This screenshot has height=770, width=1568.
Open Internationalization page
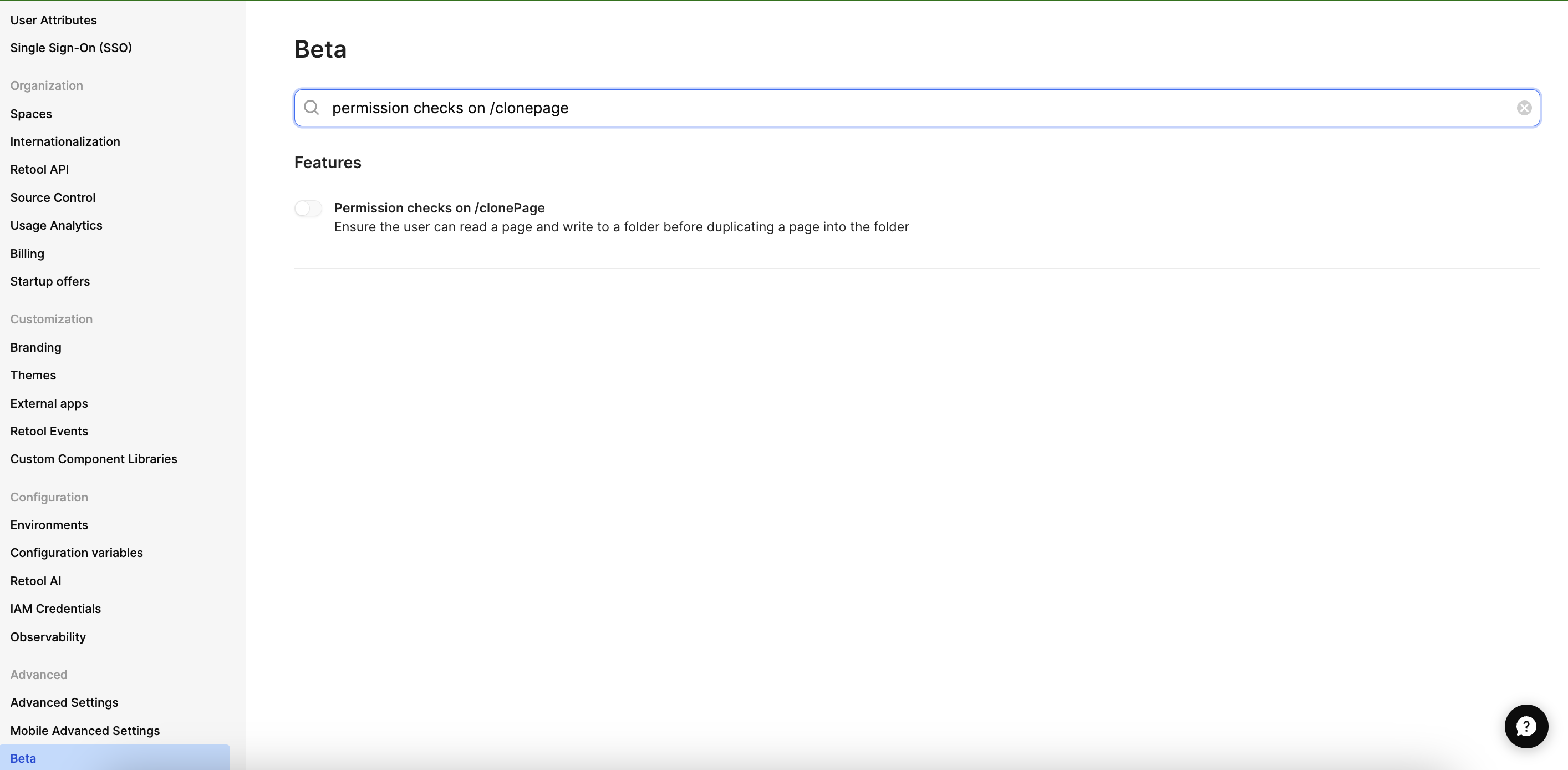coord(65,141)
